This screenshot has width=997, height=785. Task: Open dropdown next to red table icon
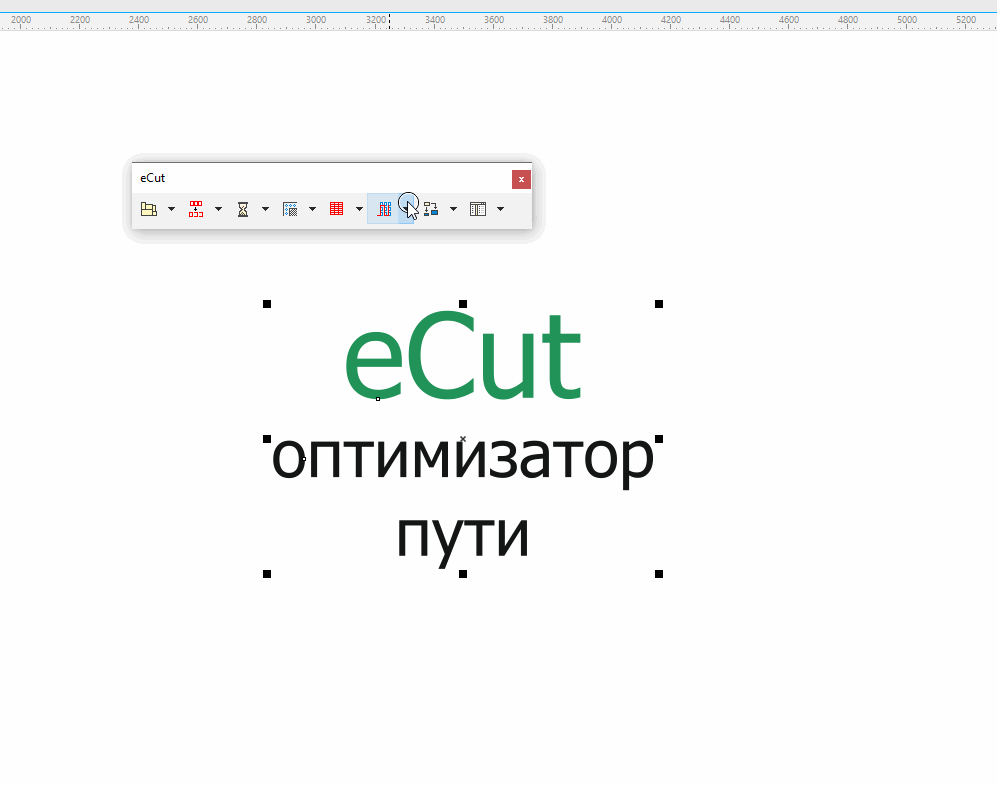359,209
